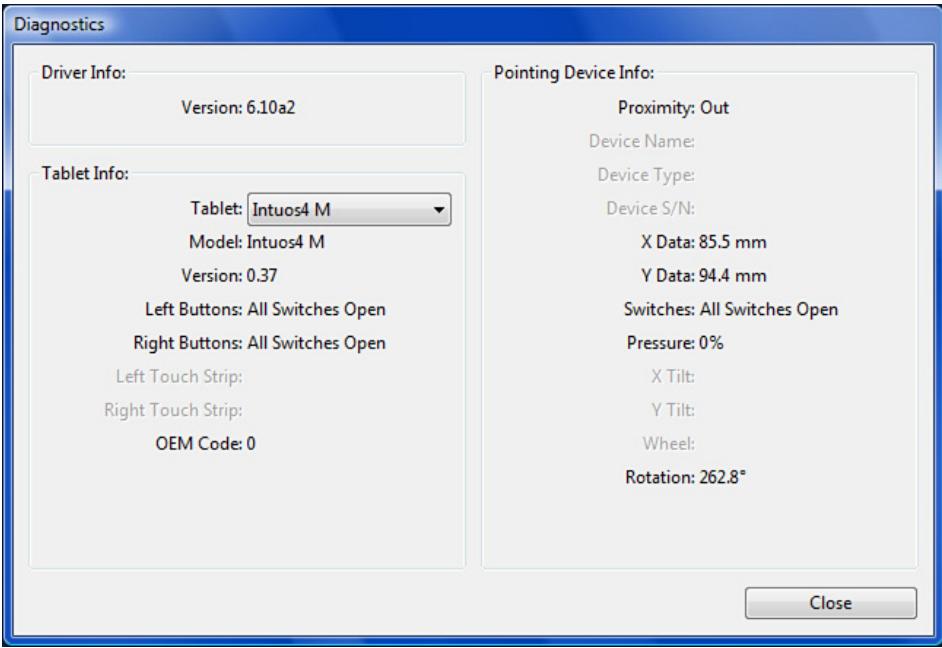942x648 pixels.
Task: Open the Tablet dropdown showing Intuos4 M
Action: (349, 210)
